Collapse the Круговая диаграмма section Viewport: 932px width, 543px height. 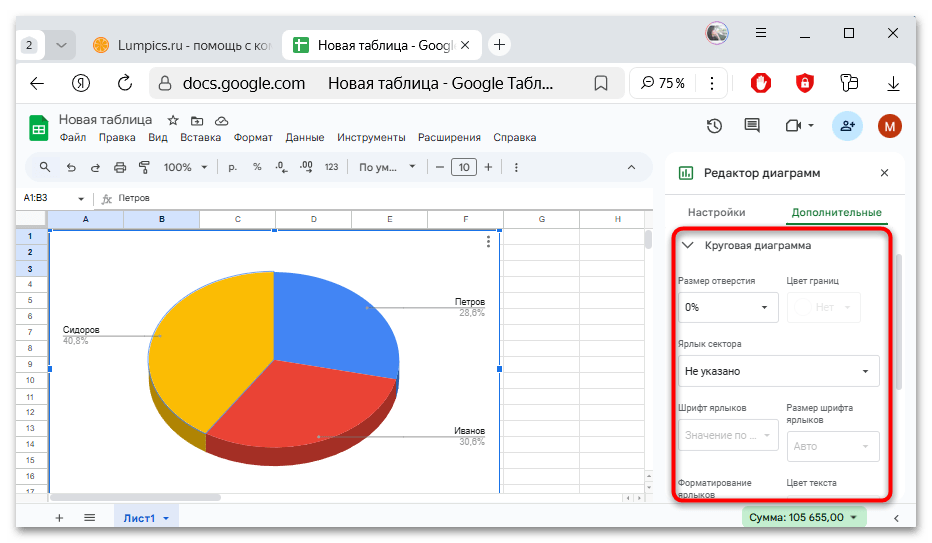coord(687,245)
